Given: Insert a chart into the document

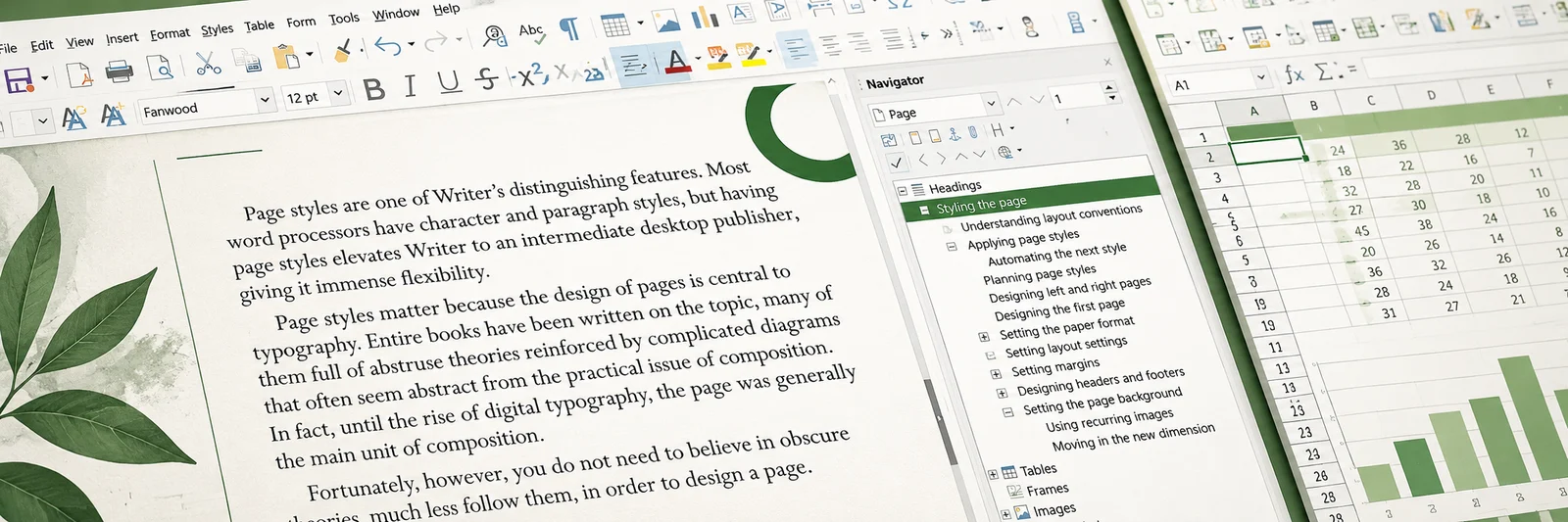Looking at the screenshot, I should point(704,18).
